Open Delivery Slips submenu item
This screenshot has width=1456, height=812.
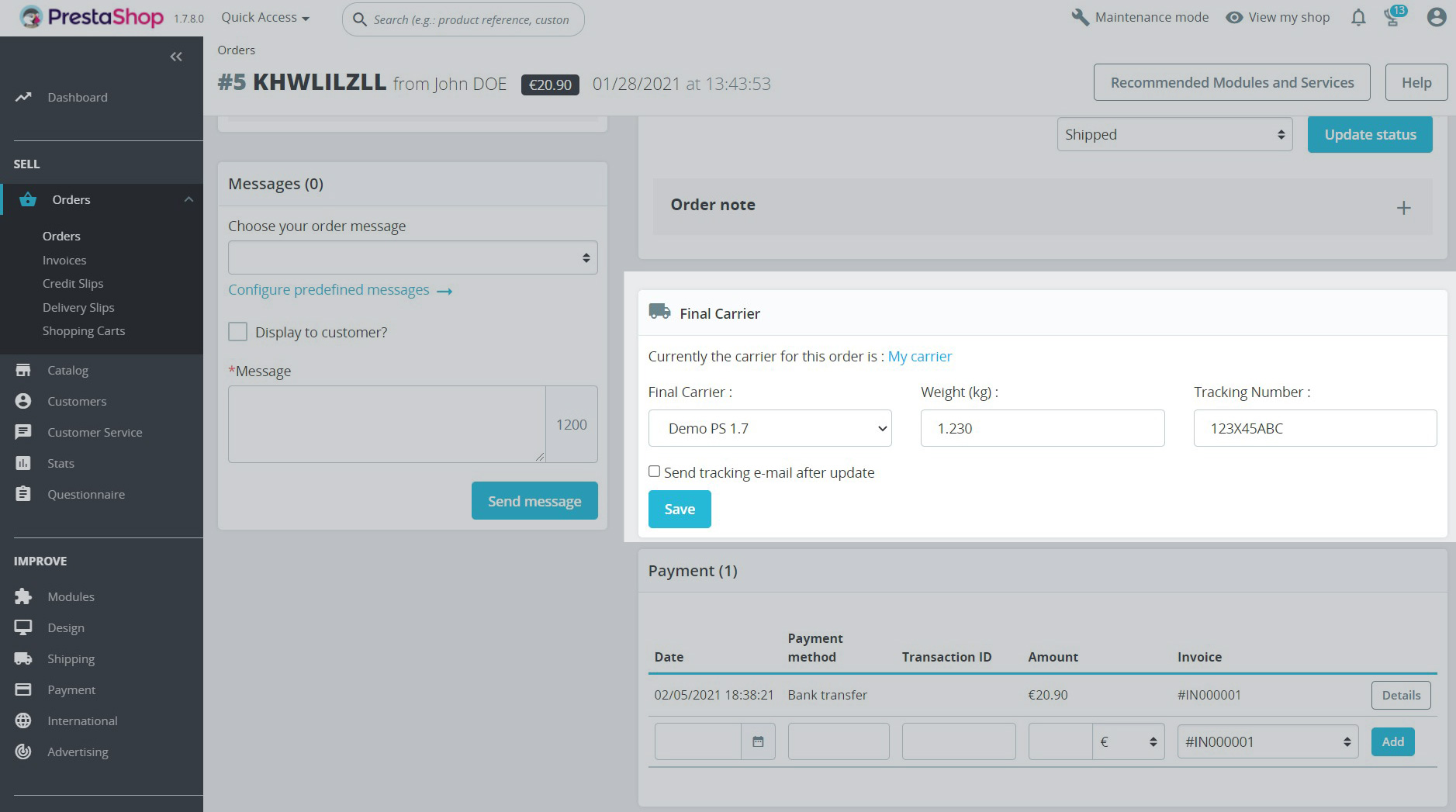pyautogui.click(x=78, y=308)
